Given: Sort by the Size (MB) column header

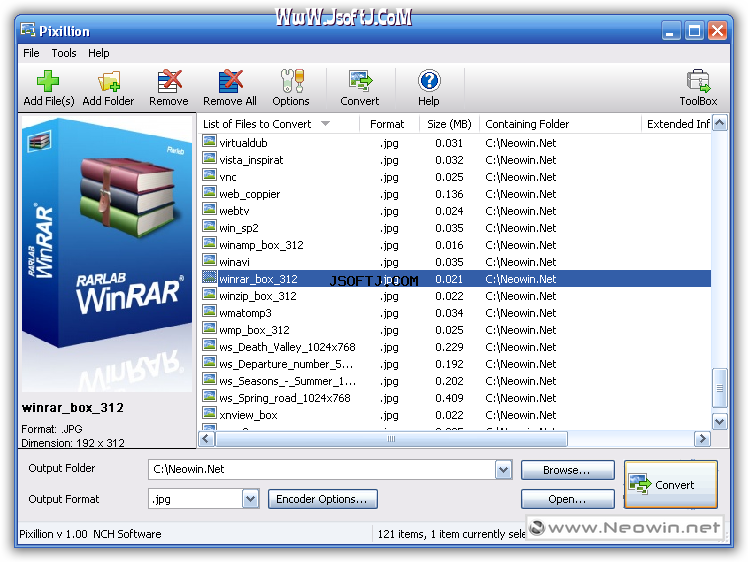Looking at the screenshot, I should pyautogui.click(x=449, y=124).
